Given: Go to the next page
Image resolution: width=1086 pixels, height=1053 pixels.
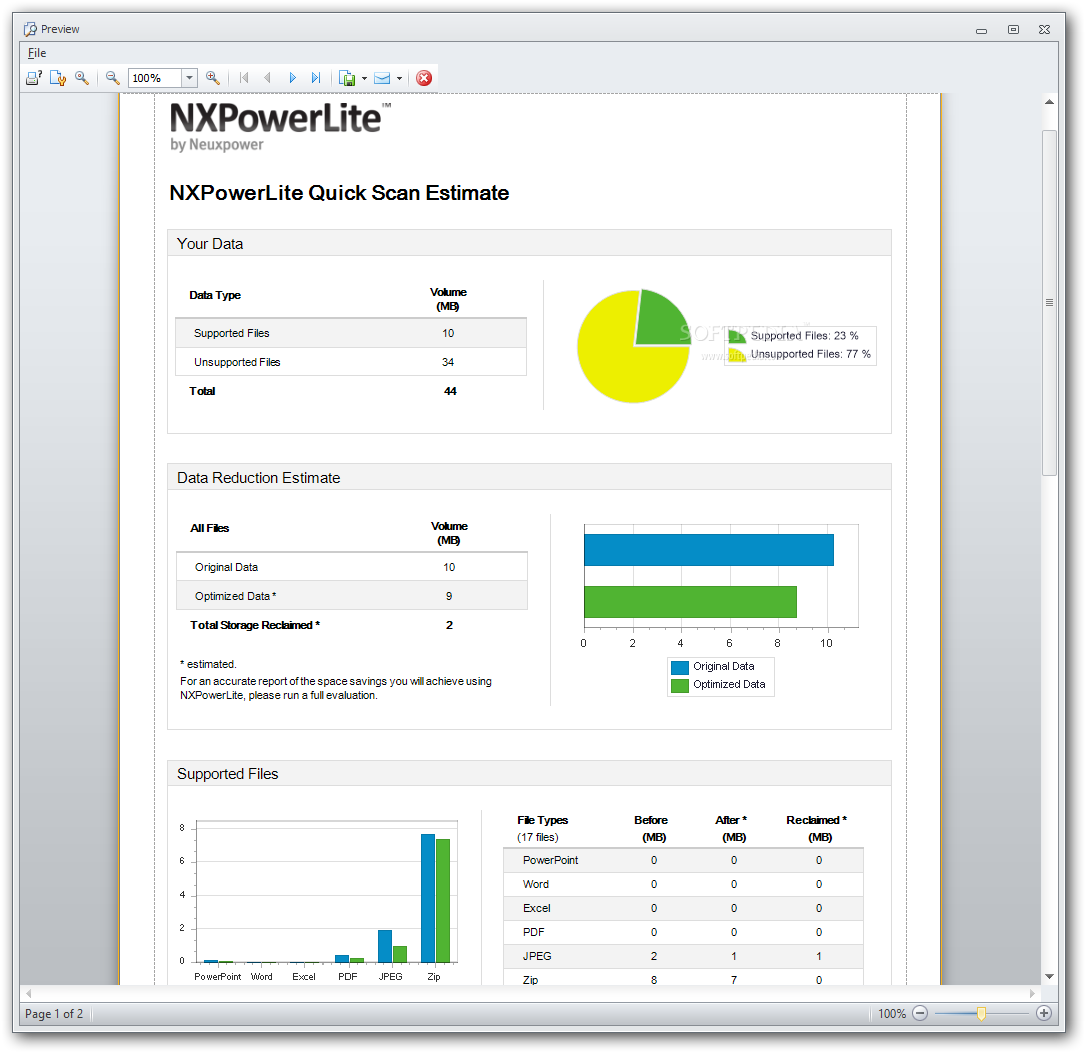Looking at the screenshot, I should click(x=292, y=78).
